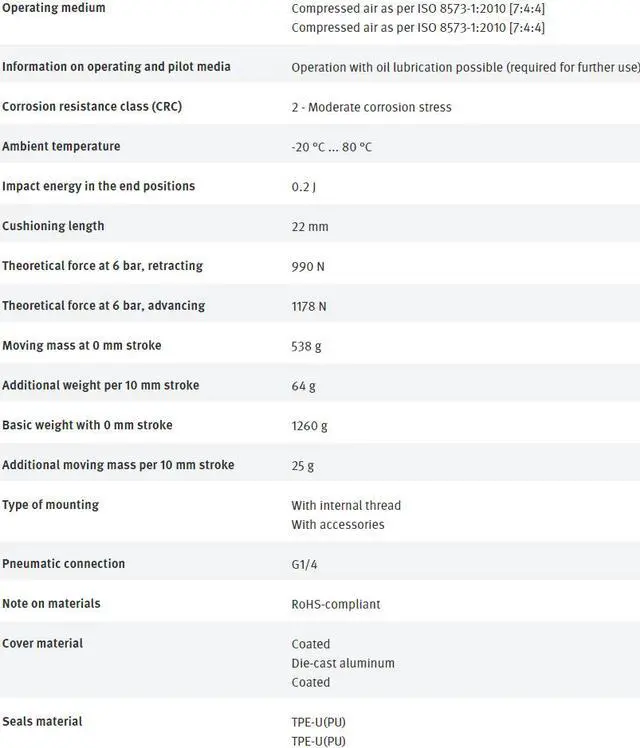Click the '22 mm' cushioning value
Image resolution: width=640 pixels, height=748 pixels.
pos(309,227)
